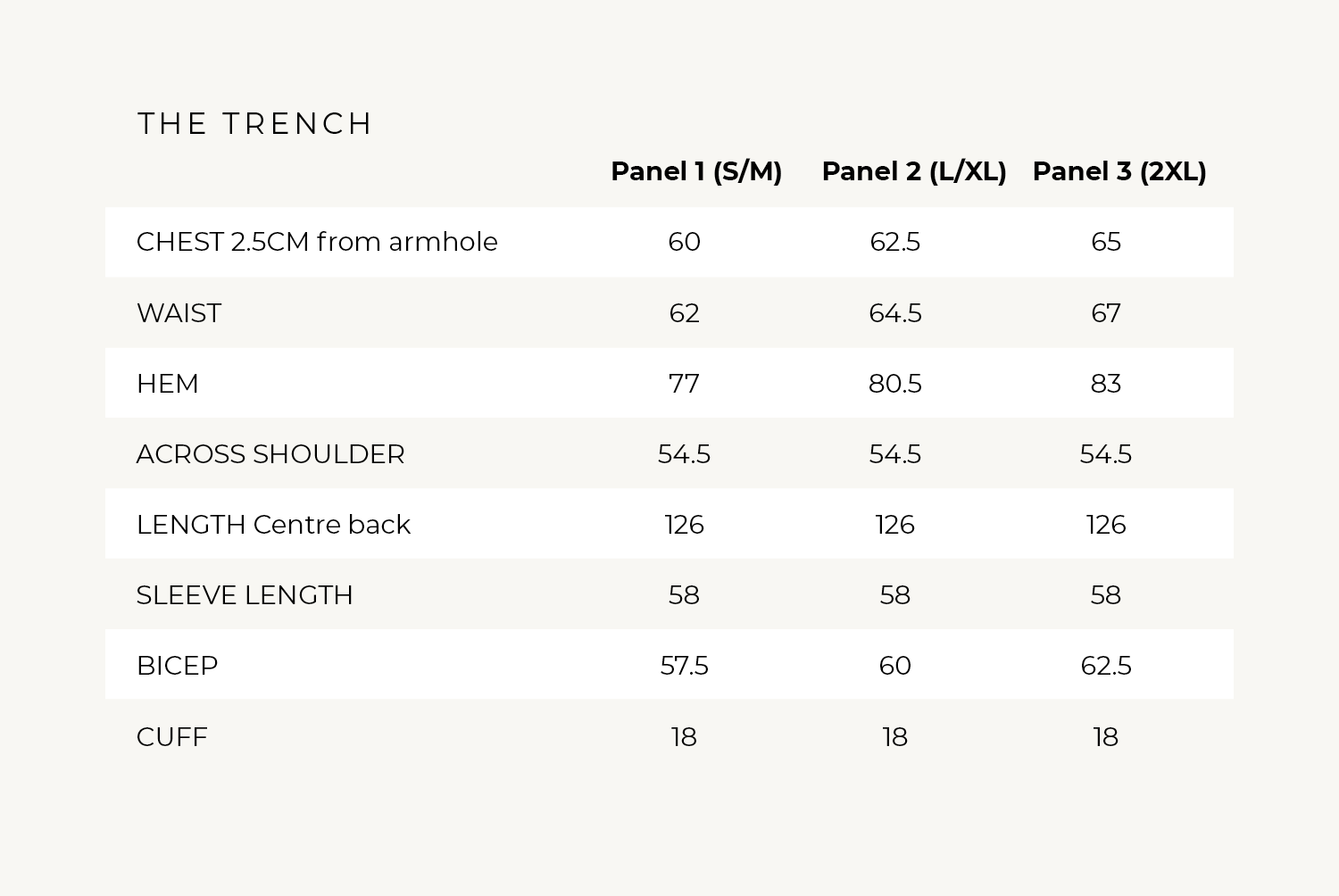Select chest value 62.5 for Panel 2
The height and width of the screenshot is (896, 1339).
pyautogui.click(x=894, y=242)
